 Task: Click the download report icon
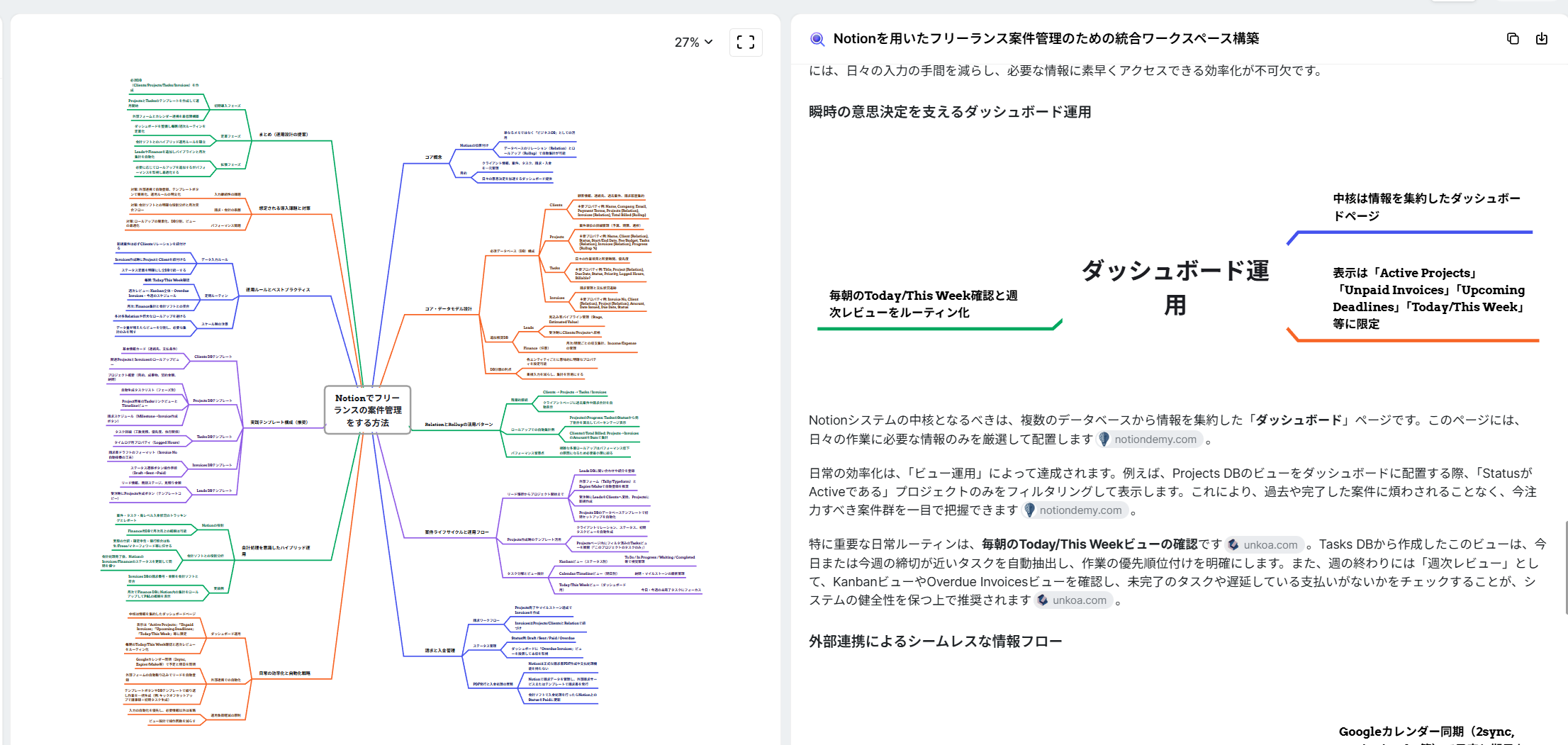1542,39
